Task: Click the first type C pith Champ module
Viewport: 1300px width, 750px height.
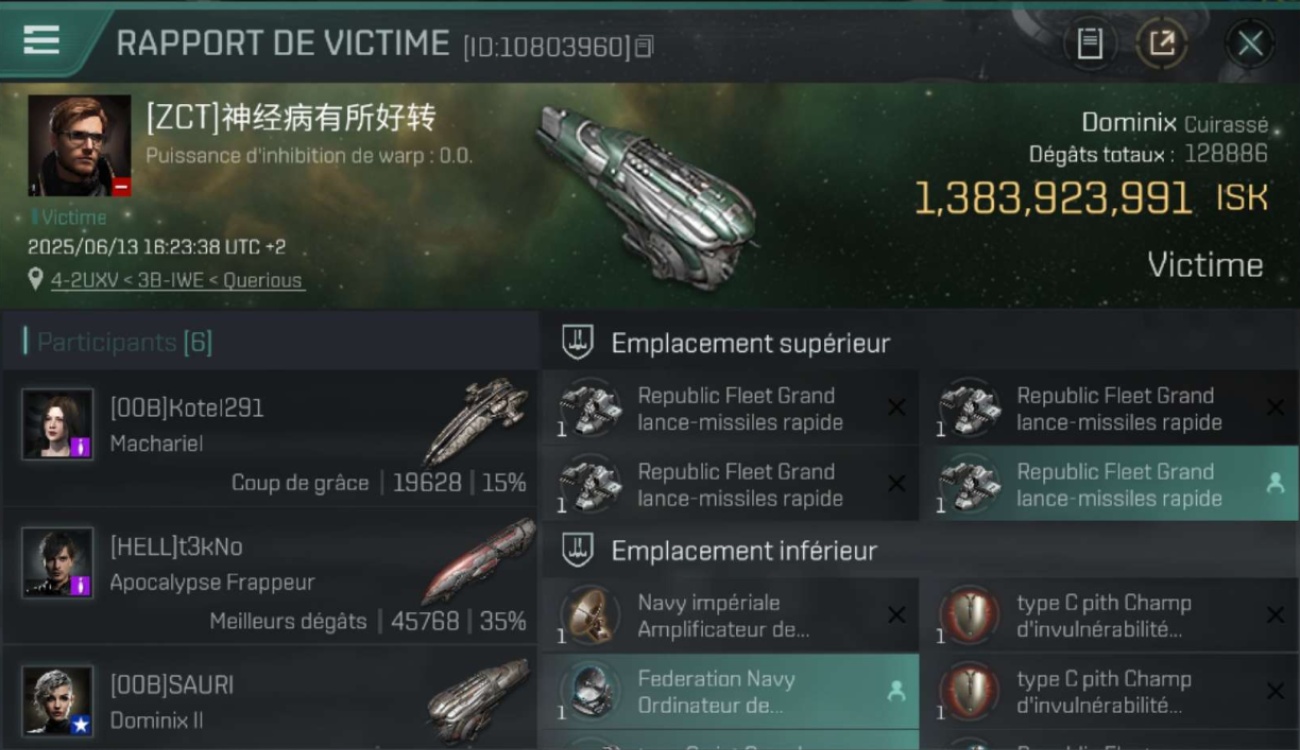Action: tap(1109, 615)
